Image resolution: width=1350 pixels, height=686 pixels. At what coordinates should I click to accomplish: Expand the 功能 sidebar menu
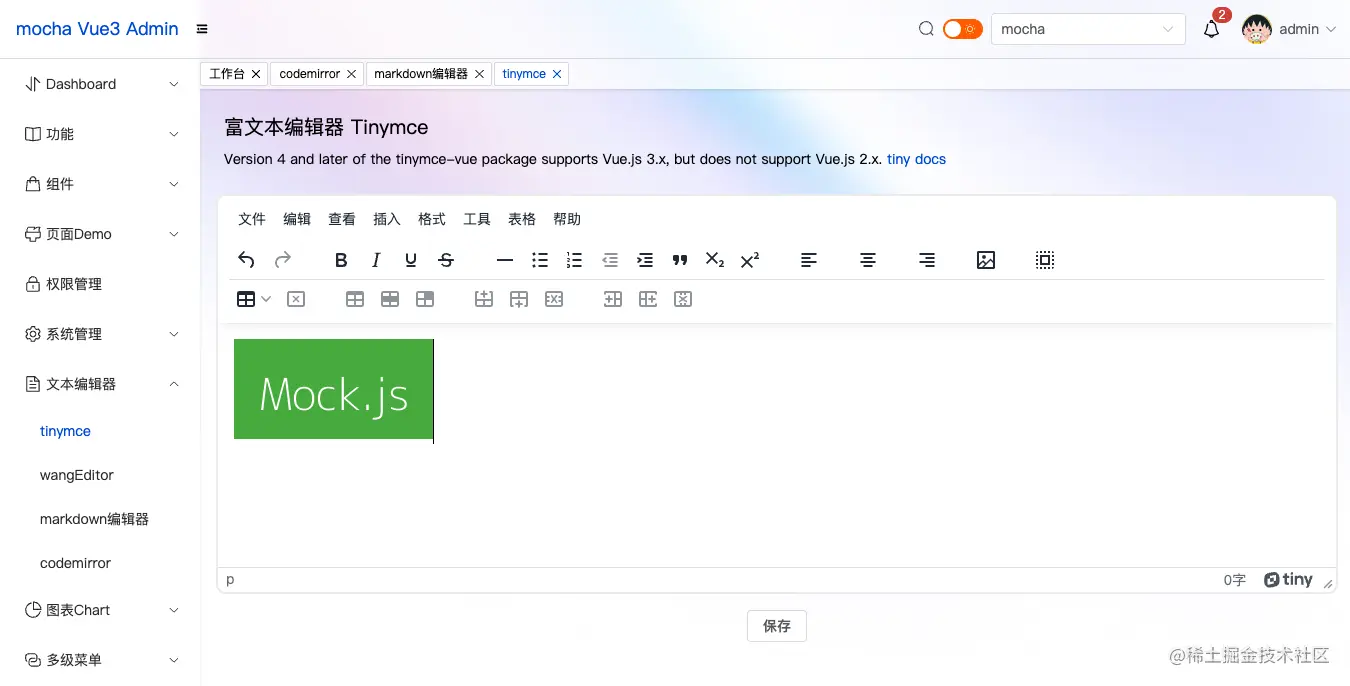[100, 134]
